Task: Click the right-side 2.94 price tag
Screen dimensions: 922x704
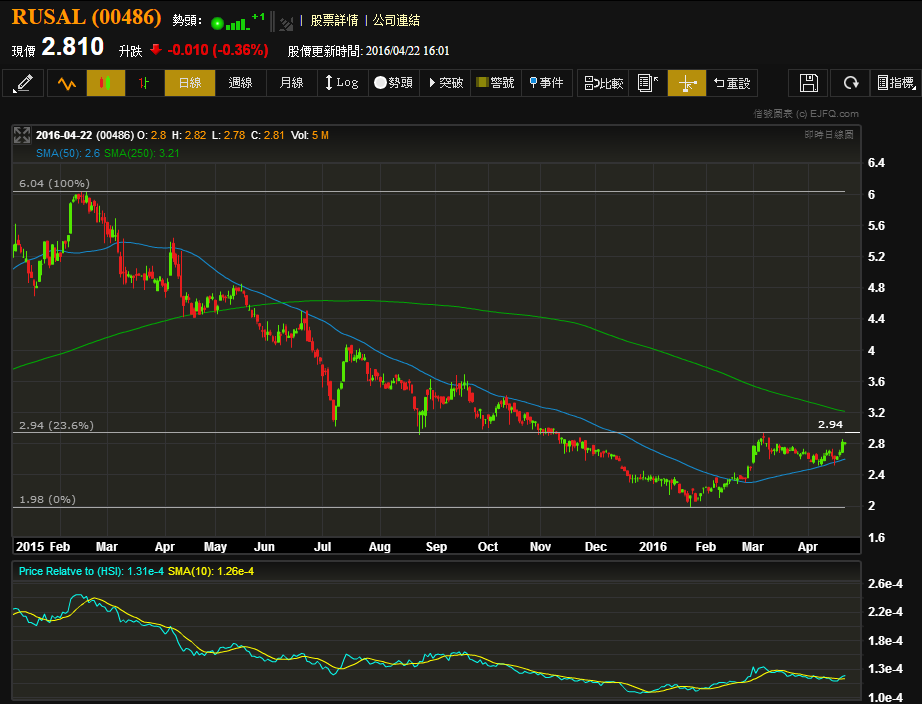Action: coord(830,424)
